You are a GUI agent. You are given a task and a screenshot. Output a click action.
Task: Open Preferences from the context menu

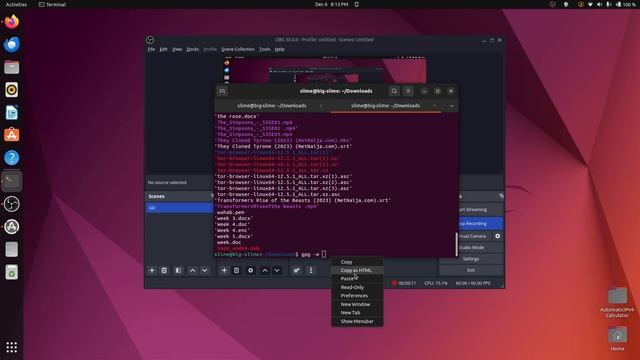(x=354, y=296)
